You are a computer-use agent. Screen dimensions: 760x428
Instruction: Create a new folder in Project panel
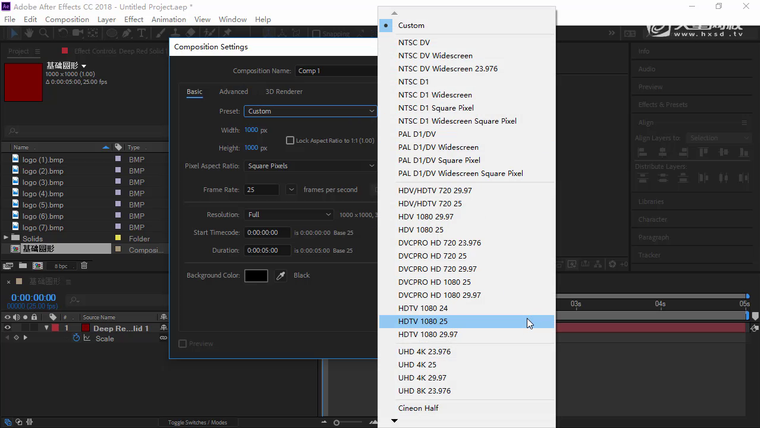click(x=22, y=266)
